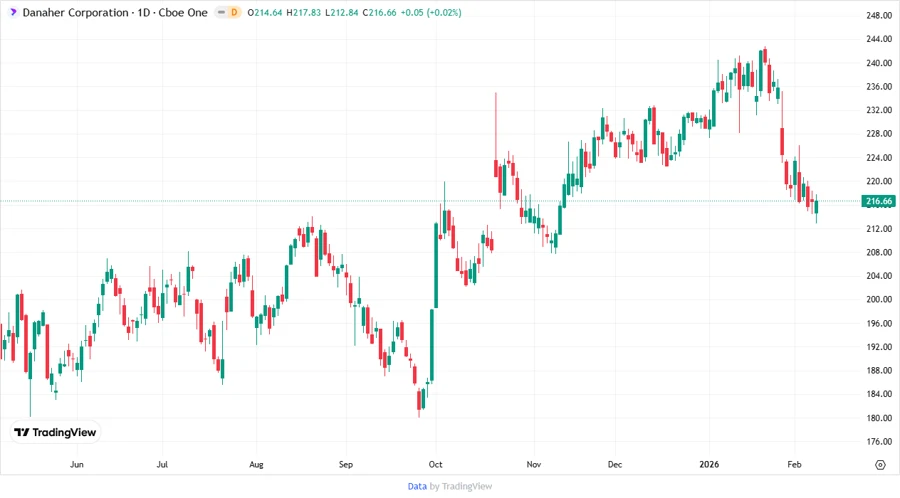This screenshot has height=498, width=900.
Task: Click the 188.00 price axis label
Action: point(879,371)
